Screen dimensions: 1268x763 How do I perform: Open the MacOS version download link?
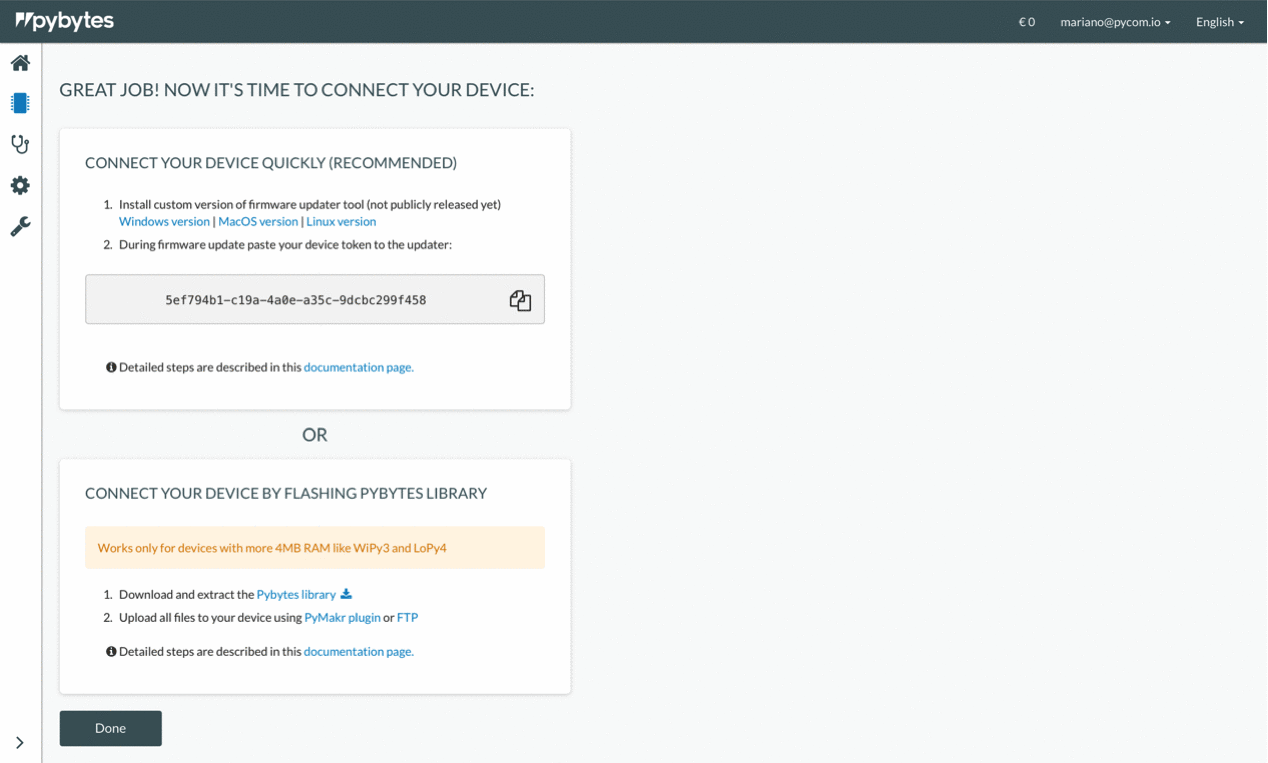[258, 222]
